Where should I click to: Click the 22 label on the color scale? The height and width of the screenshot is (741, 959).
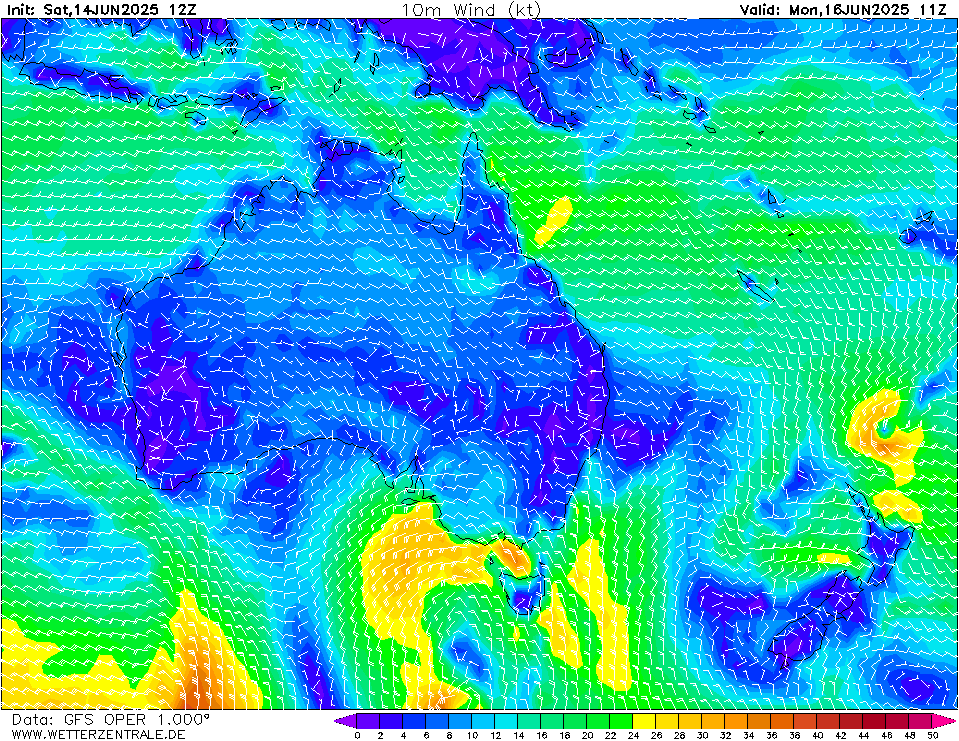click(x=610, y=735)
